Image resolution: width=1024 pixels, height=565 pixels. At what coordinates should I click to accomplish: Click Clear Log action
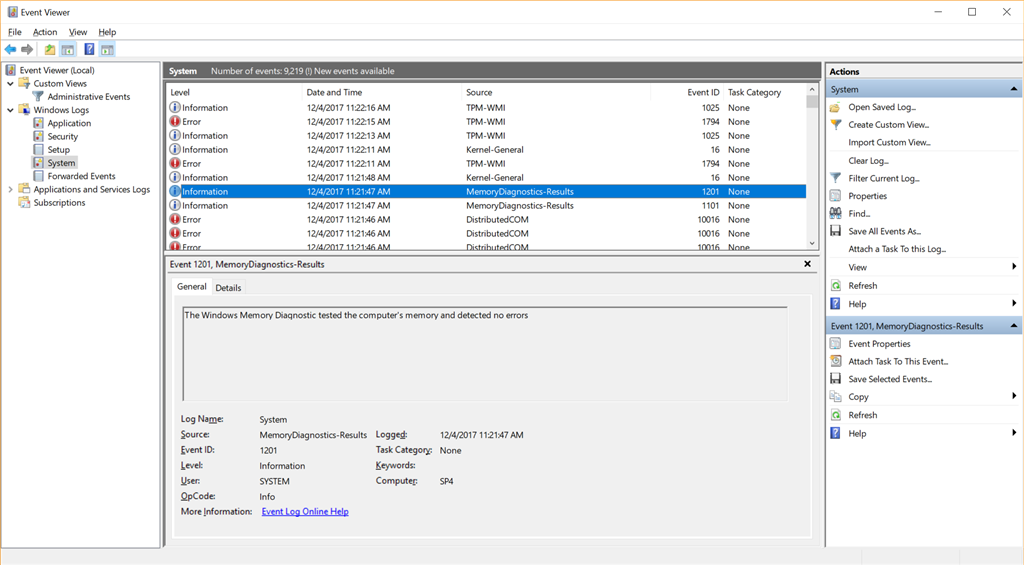868,161
